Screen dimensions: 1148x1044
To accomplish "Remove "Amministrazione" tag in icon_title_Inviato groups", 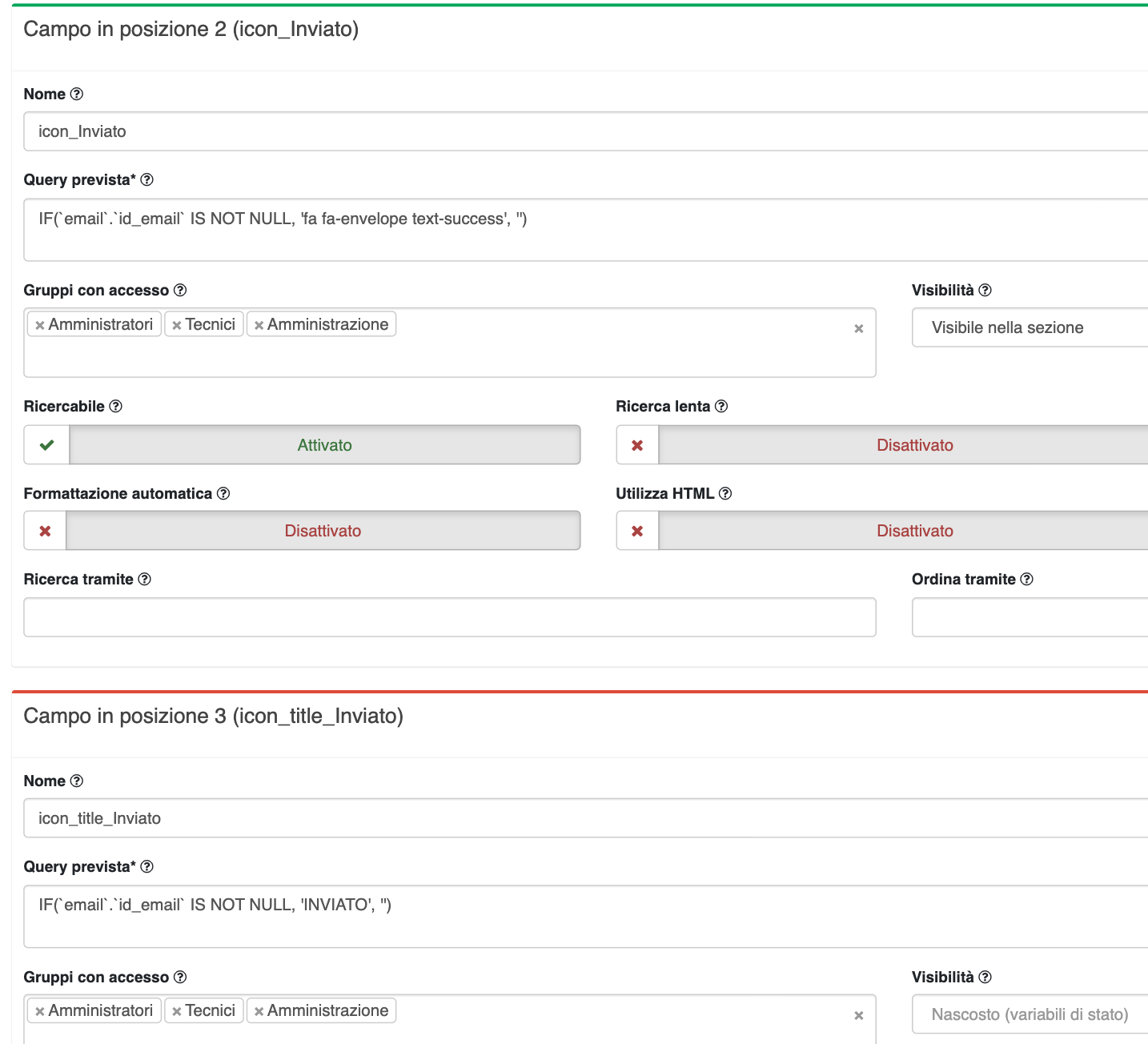I will (258, 1010).
